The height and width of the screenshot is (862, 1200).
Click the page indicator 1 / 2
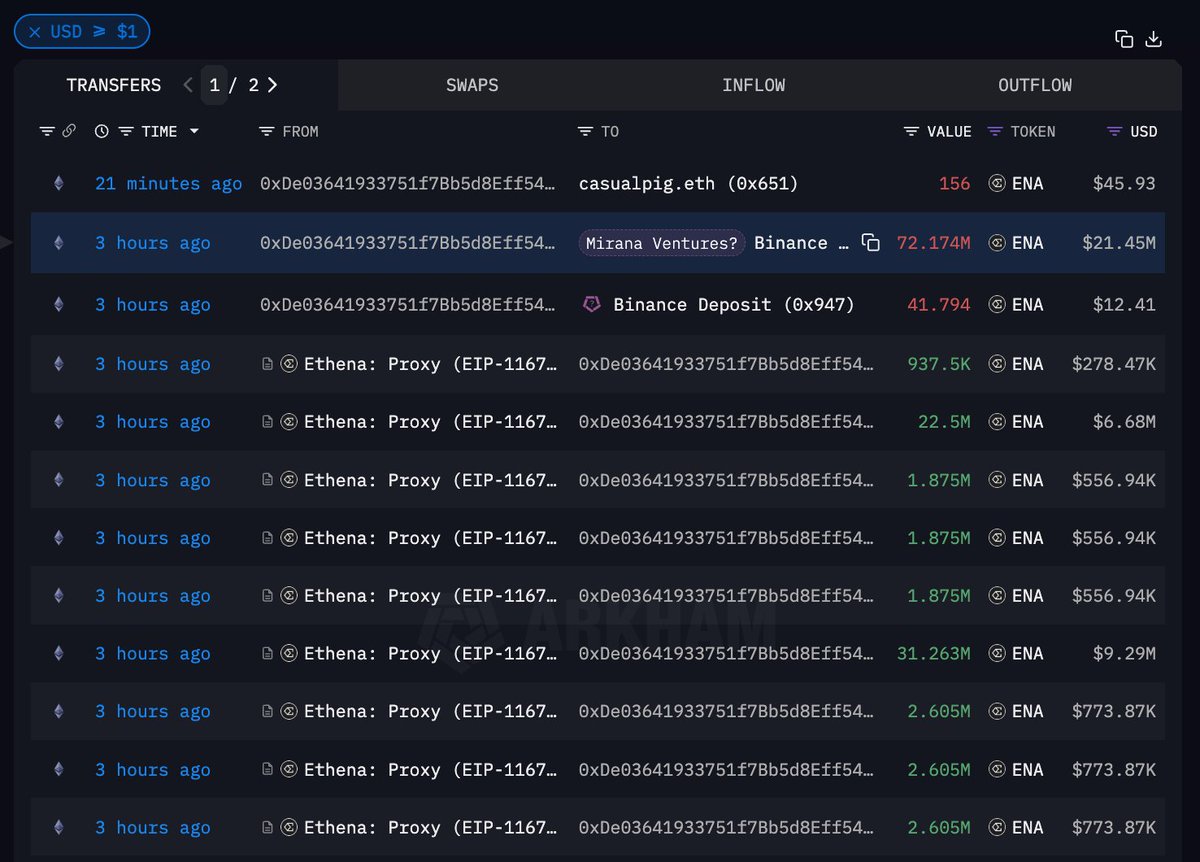(x=231, y=85)
